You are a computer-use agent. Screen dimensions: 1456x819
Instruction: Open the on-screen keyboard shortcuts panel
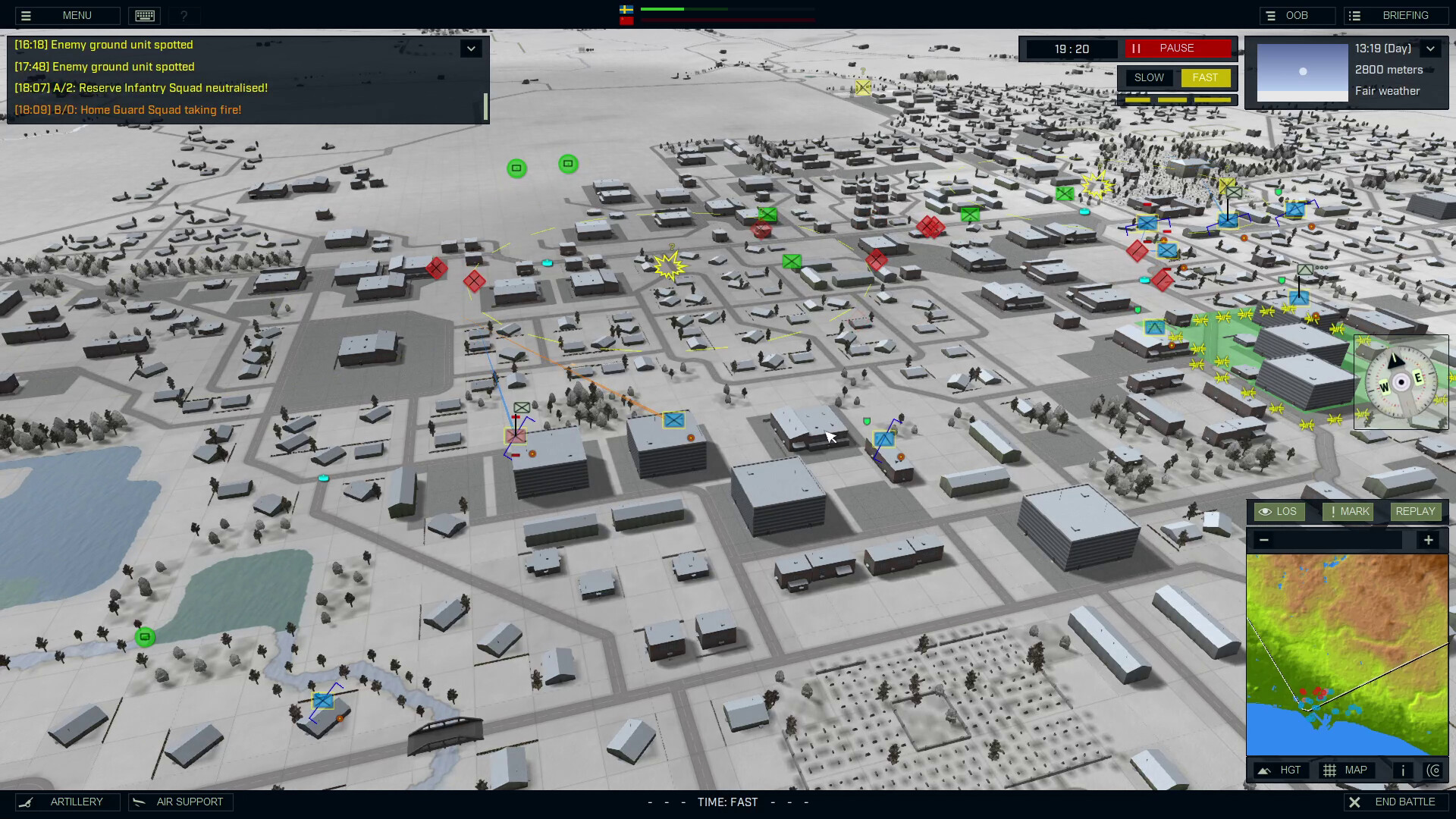tap(144, 15)
